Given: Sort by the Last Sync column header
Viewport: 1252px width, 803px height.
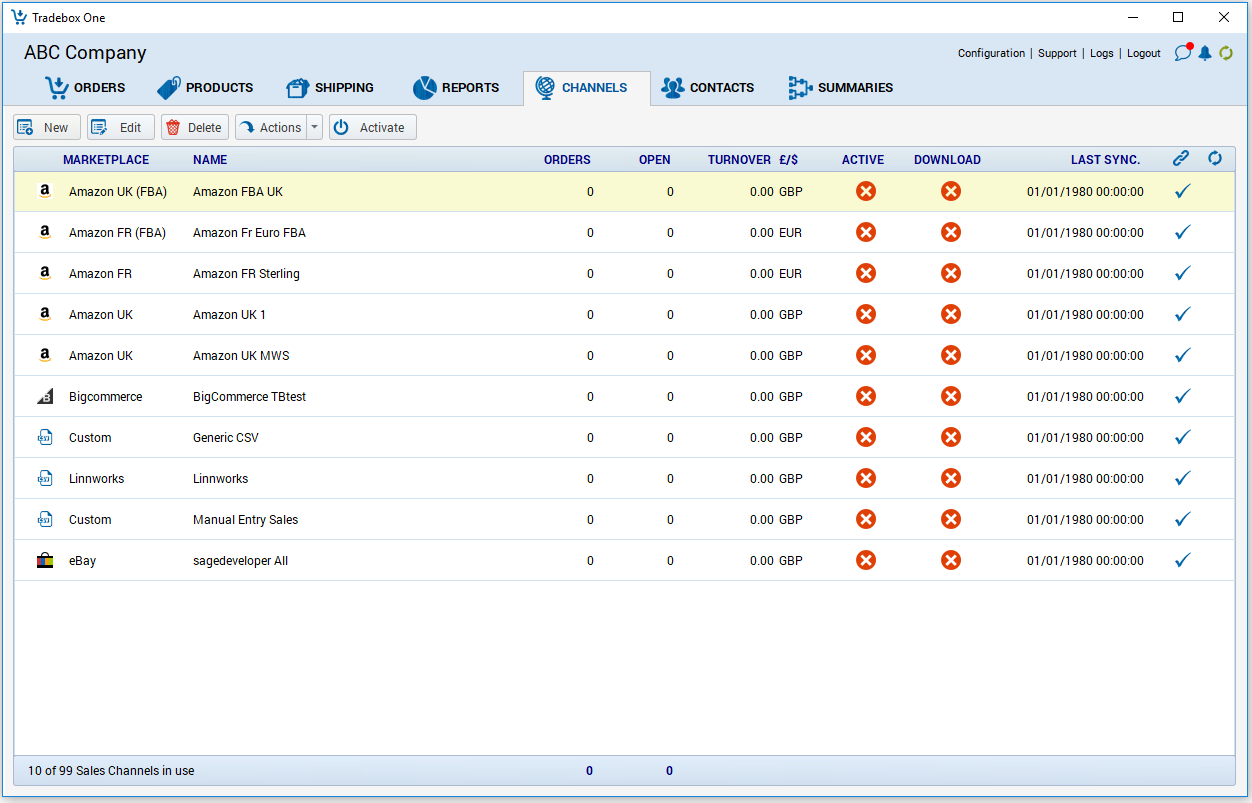Looking at the screenshot, I should 1105,160.
